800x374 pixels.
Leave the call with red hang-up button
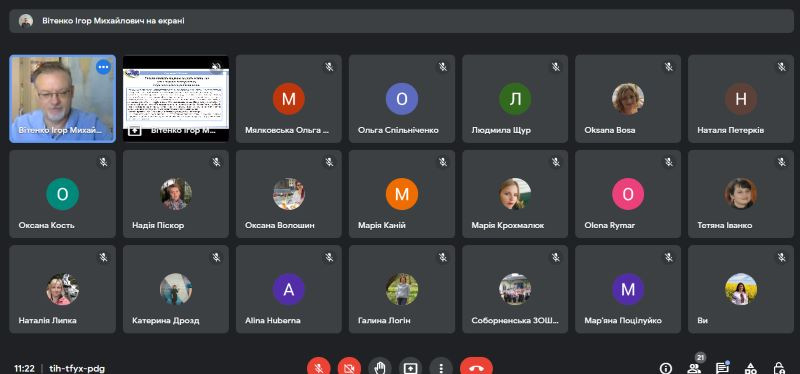[476, 367]
